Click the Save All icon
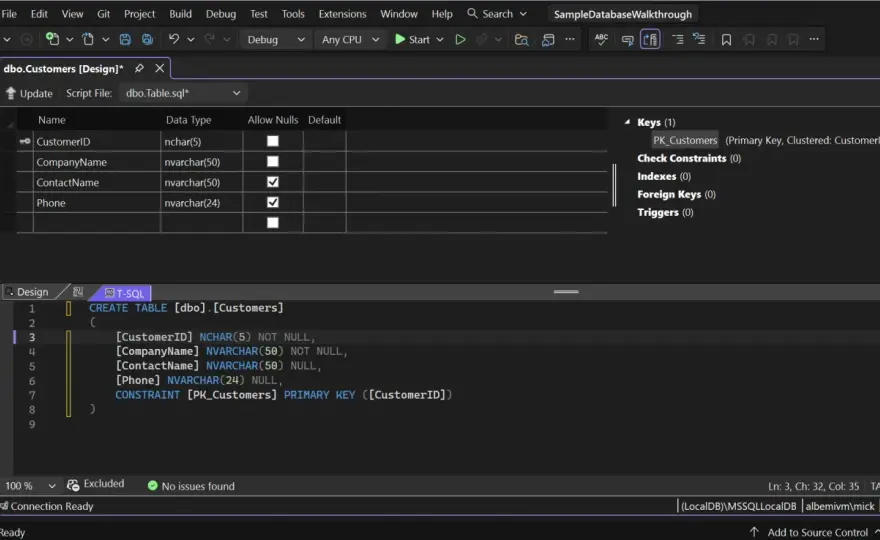Viewport: 880px width, 540px height. pyautogui.click(x=147, y=39)
